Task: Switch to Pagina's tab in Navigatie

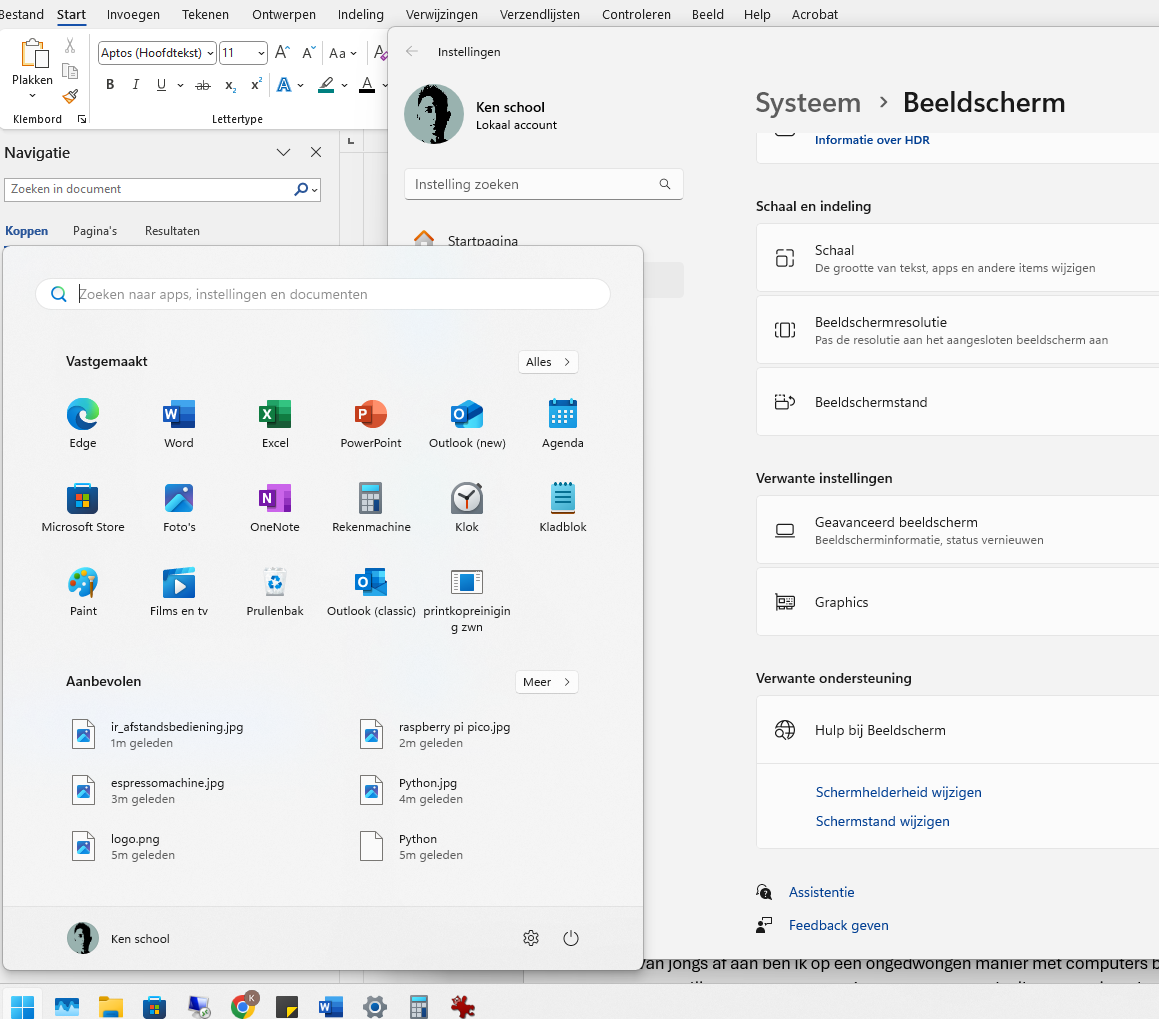Action: (95, 231)
